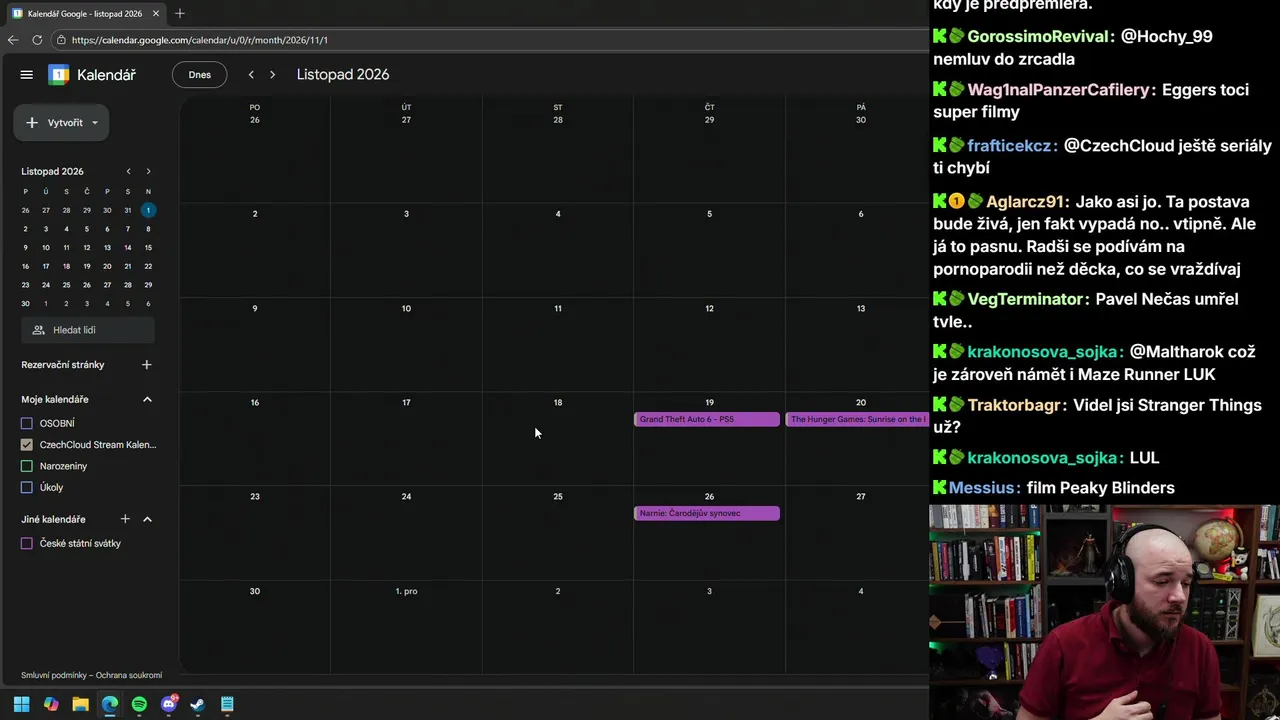The height and width of the screenshot is (720, 1280).
Task: Collapse the Moje kalendáře section
Action: 147,399
